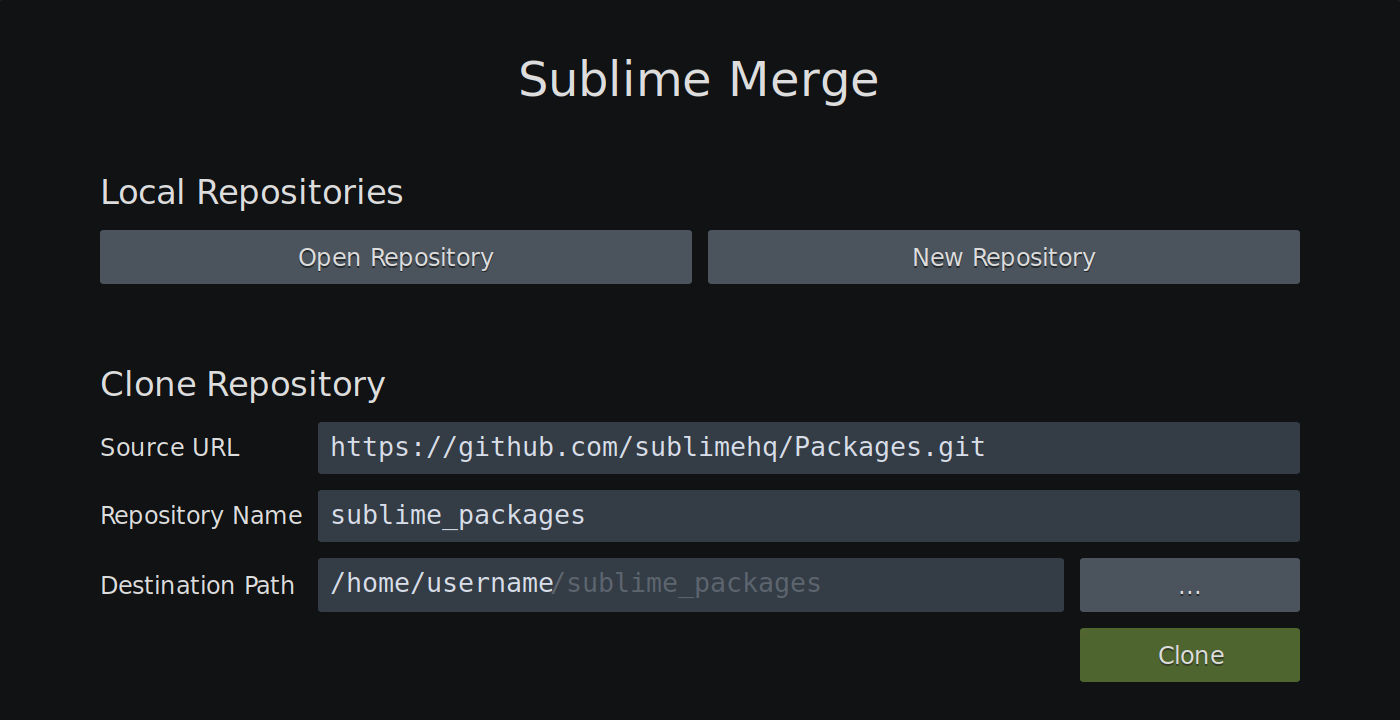Create a repository with New Repository
This screenshot has height=720, width=1400.
tap(1003, 257)
